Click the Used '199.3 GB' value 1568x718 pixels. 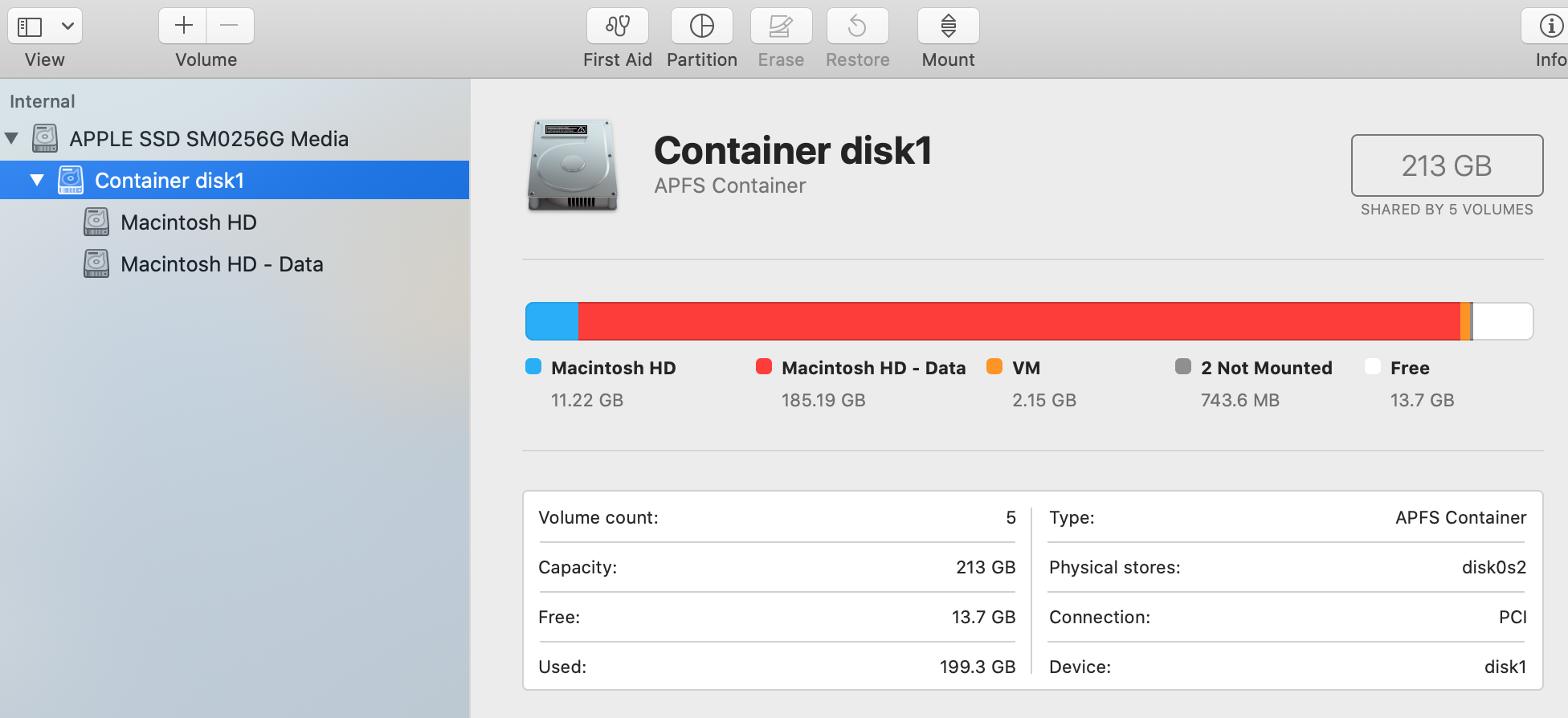(x=978, y=667)
